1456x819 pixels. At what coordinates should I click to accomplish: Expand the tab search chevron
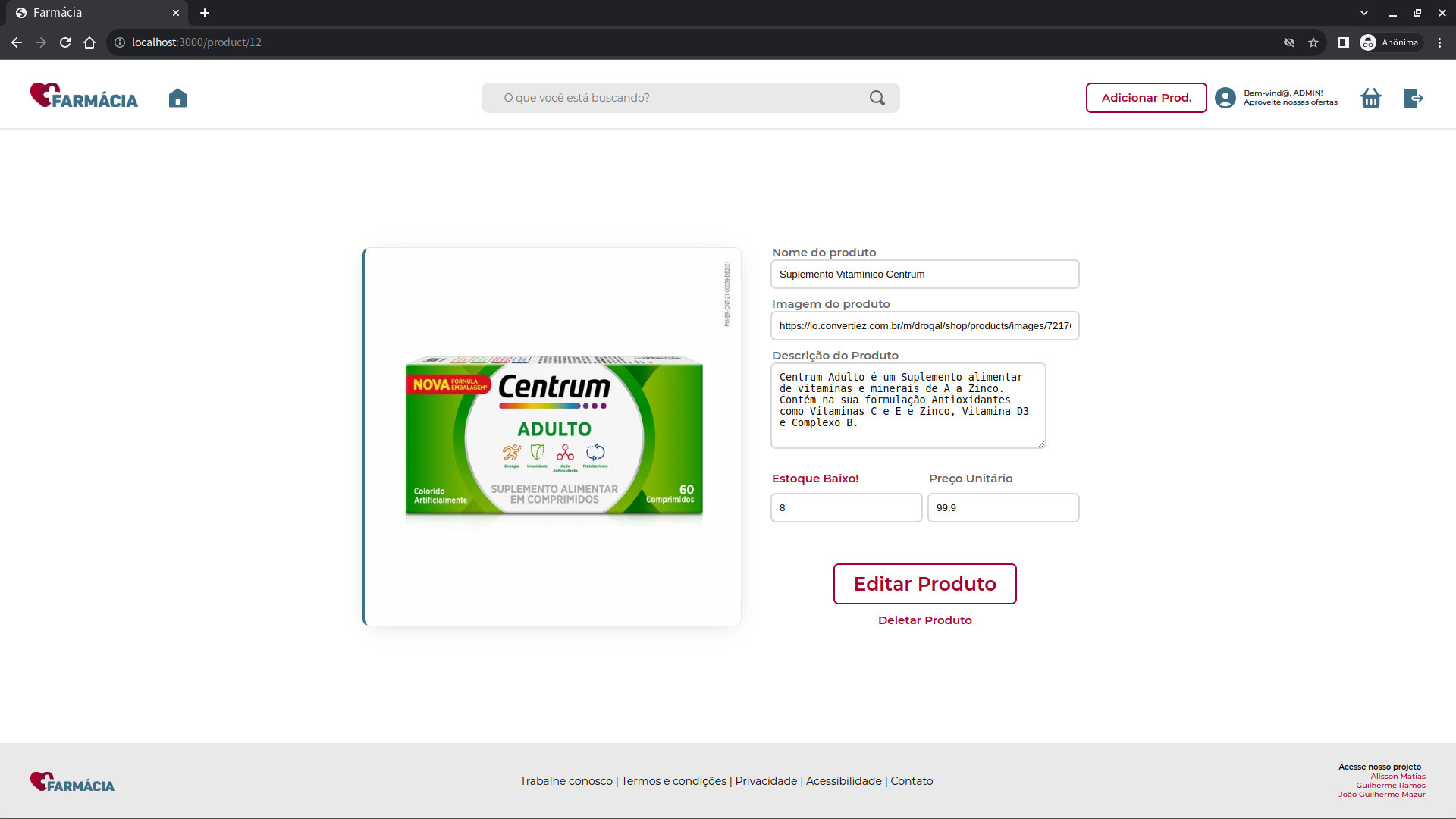(1364, 13)
